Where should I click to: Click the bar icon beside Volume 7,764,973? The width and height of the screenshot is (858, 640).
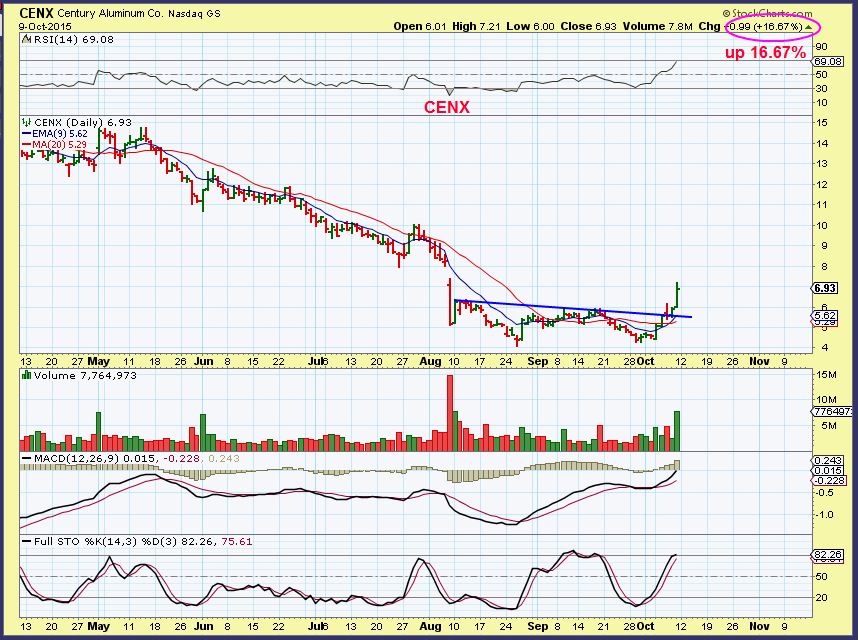click(x=25, y=375)
